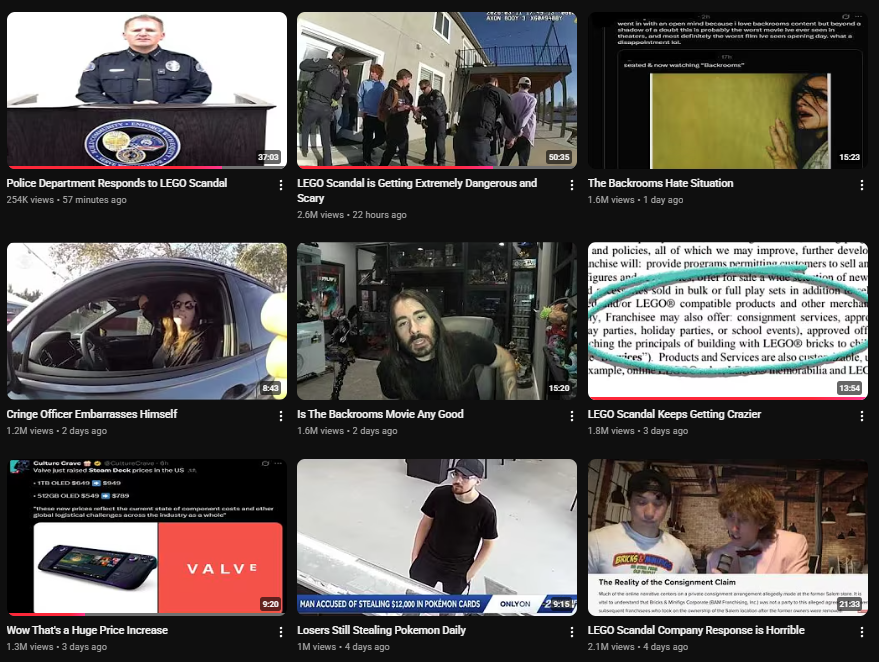Open 'LEGO Scandal Keeps Getting Crazier' title

(674, 414)
